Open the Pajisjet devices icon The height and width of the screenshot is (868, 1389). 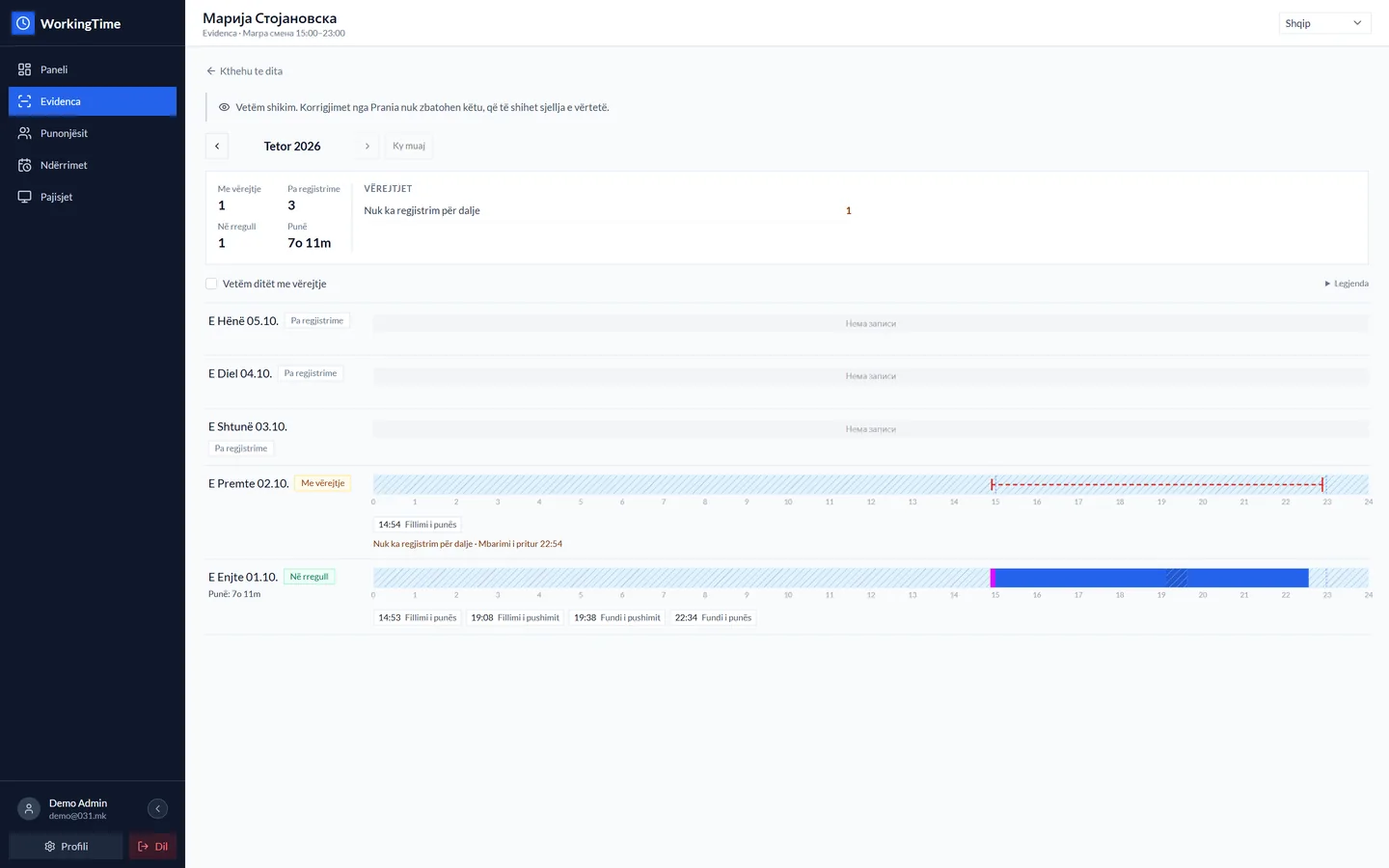pos(25,197)
